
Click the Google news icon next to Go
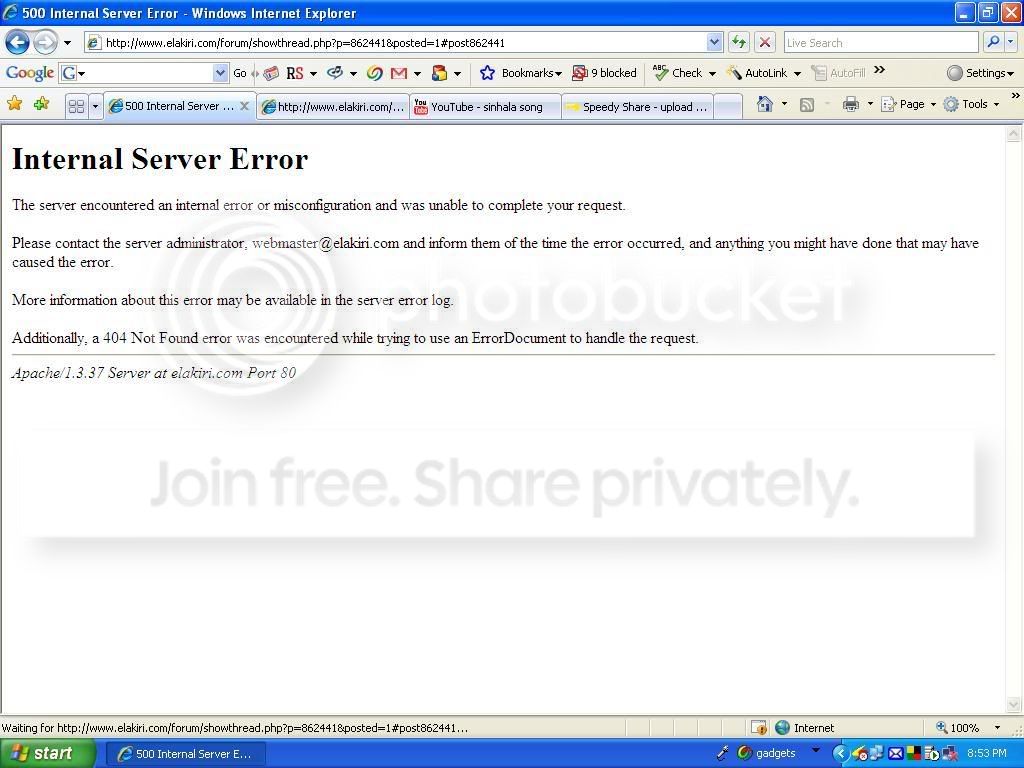pyautogui.click(x=271, y=73)
